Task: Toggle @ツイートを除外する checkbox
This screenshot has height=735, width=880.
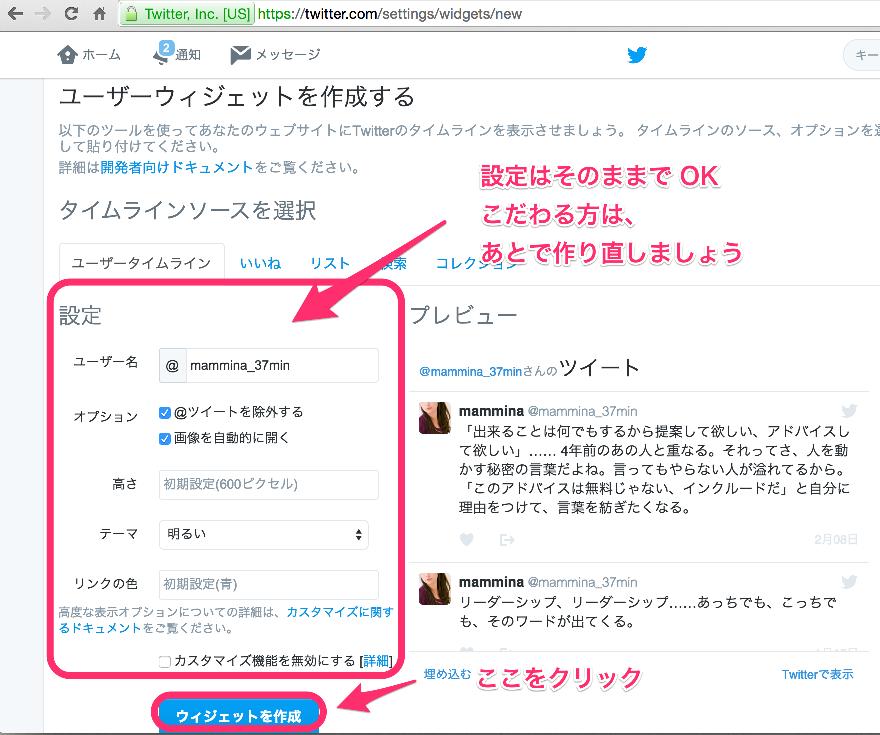Action: click(164, 413)
